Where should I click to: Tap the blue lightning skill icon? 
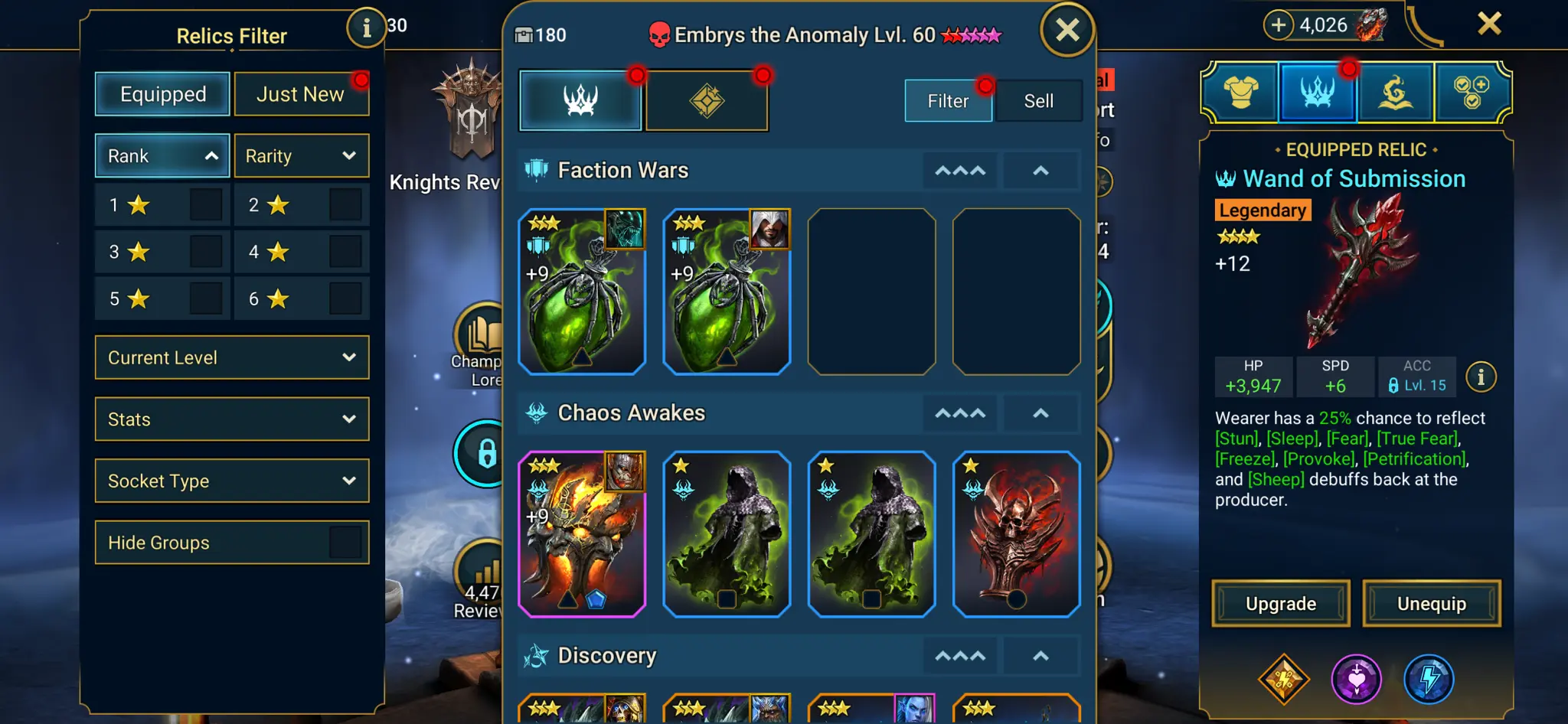tap(1429, 679)
